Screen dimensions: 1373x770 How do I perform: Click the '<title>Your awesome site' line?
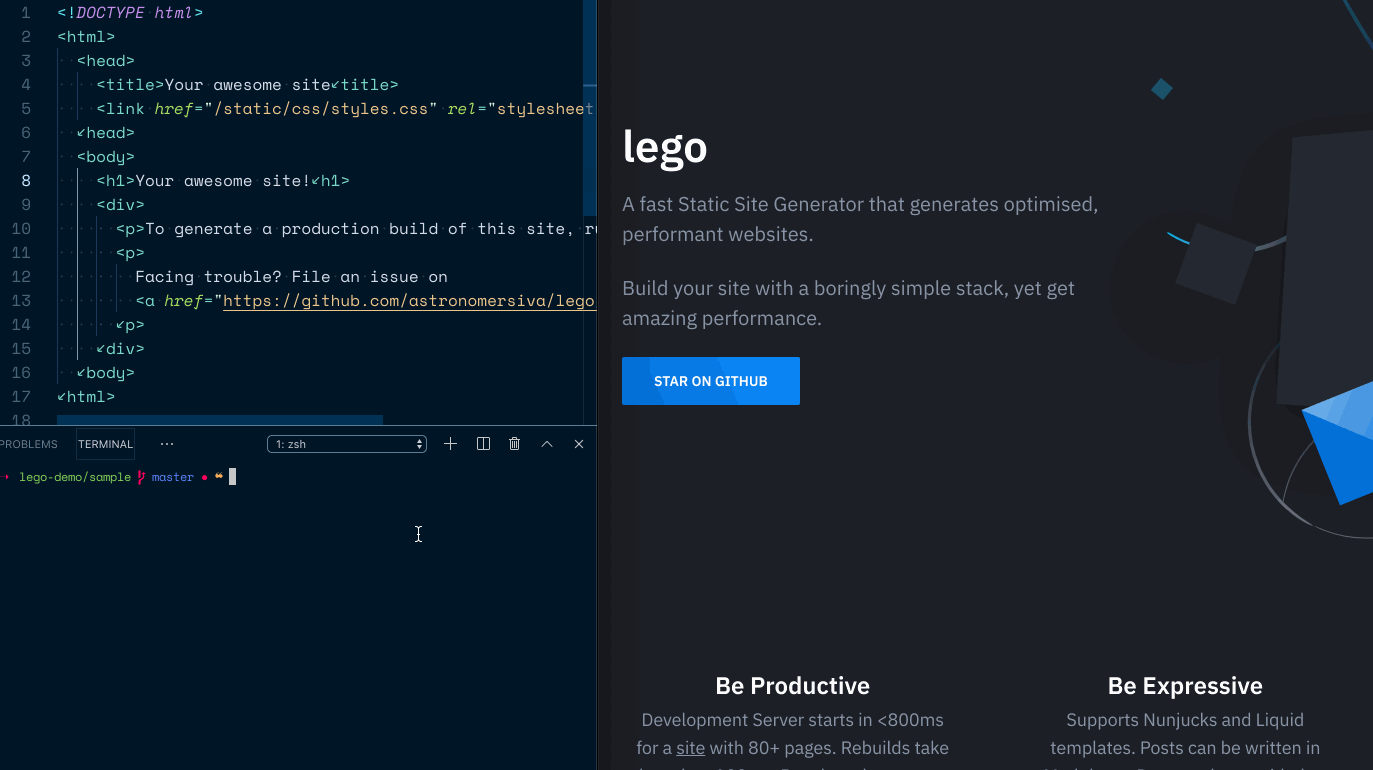click(x=247, y=85)
